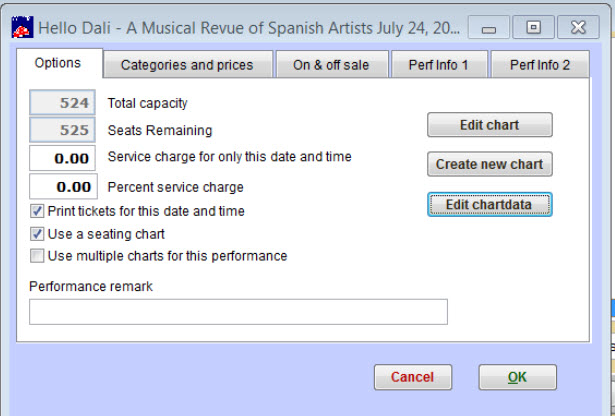This screenshot has height=416, width=615.
Task: Click the Service charge for this date field
Action: pyautogui.click(x=63, y=158)
